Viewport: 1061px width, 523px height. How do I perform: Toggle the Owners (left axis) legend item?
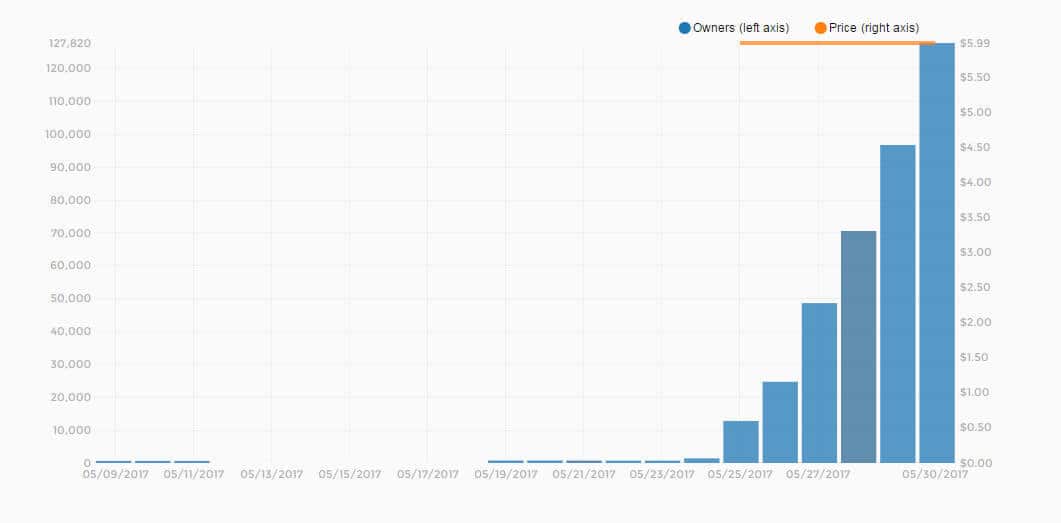[734, 28]
